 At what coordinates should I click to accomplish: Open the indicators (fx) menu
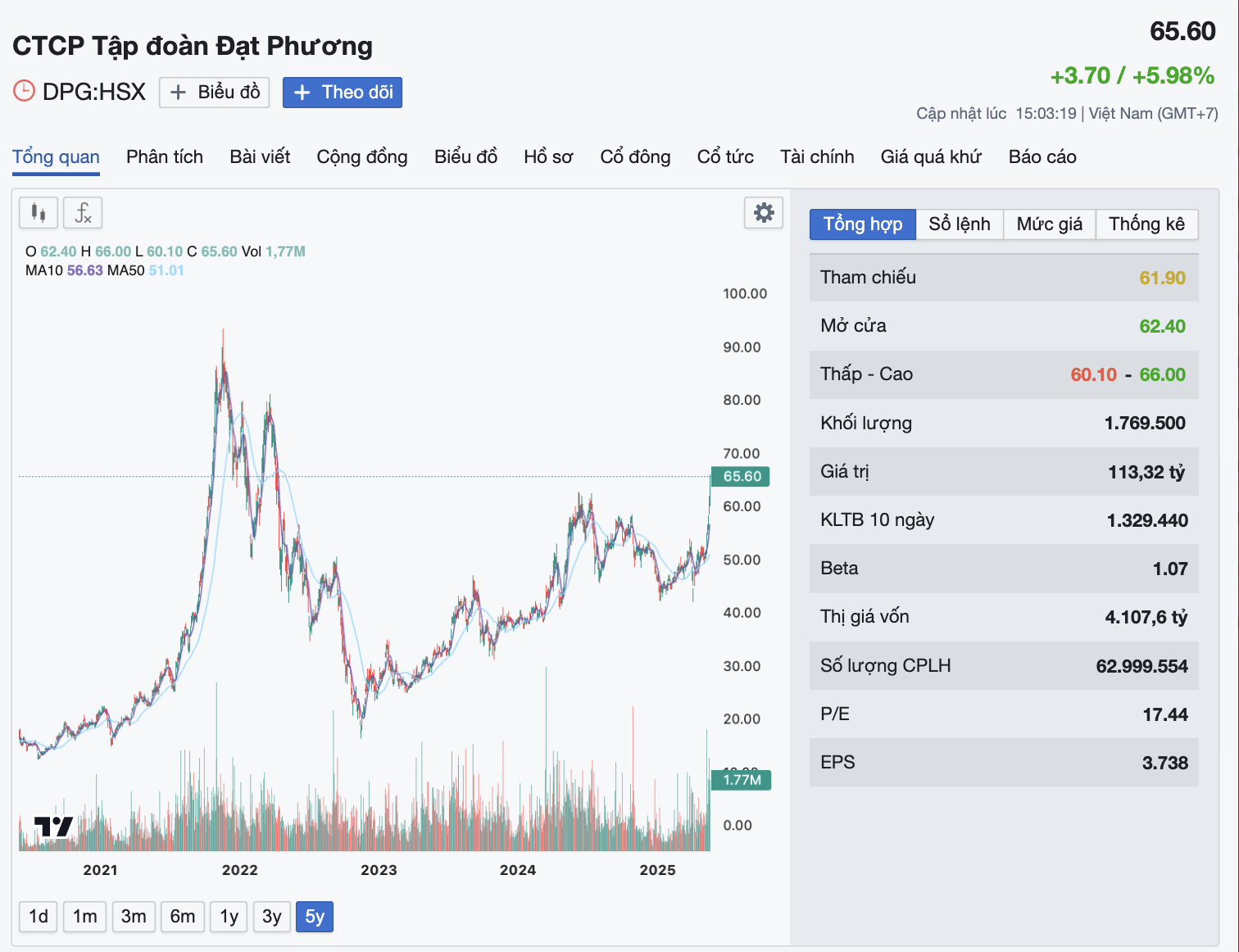pyautogui.click(x=83, y=213)
